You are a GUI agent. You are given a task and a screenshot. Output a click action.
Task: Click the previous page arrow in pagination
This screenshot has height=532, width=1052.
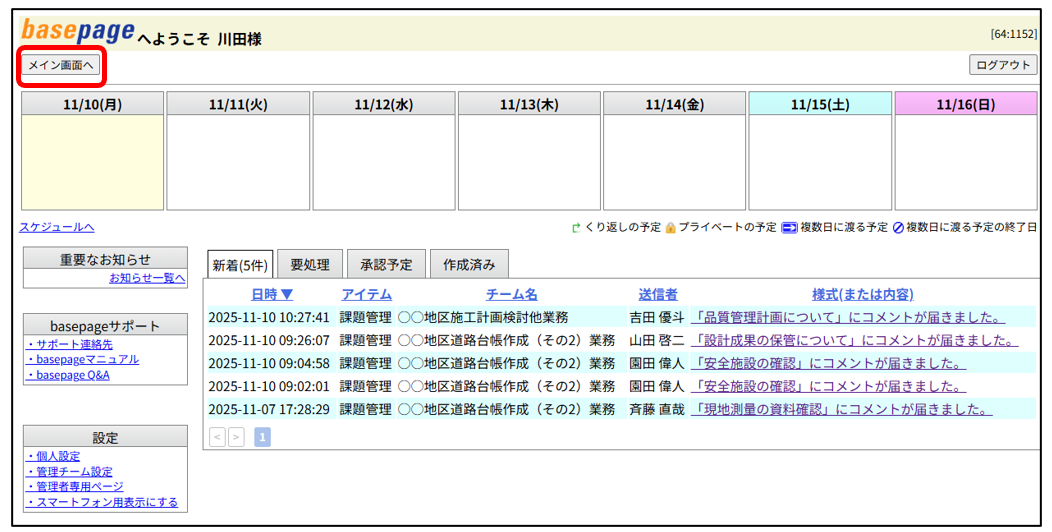tap(217, 437)
